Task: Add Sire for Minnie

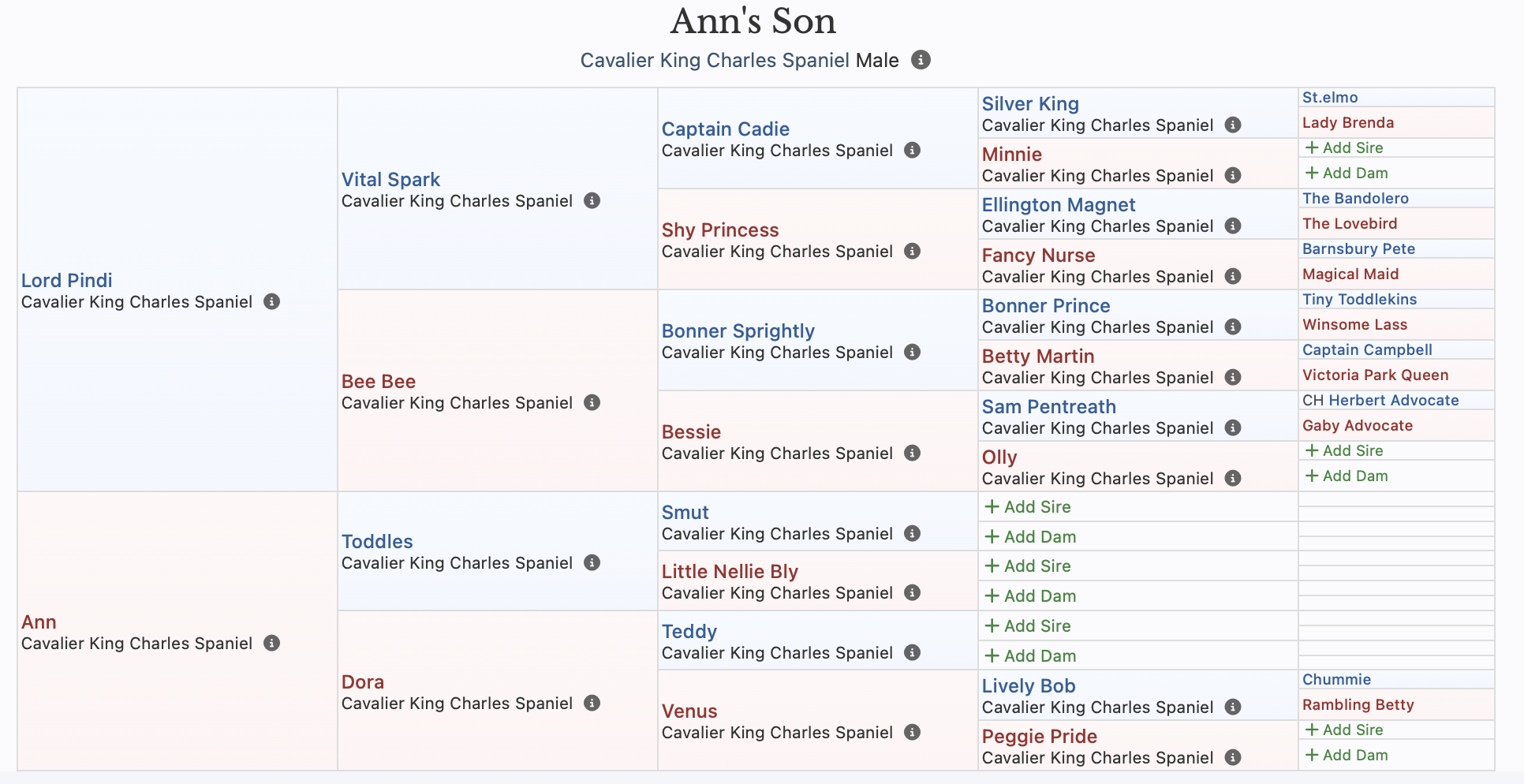Action: [x=1344, y=147]
